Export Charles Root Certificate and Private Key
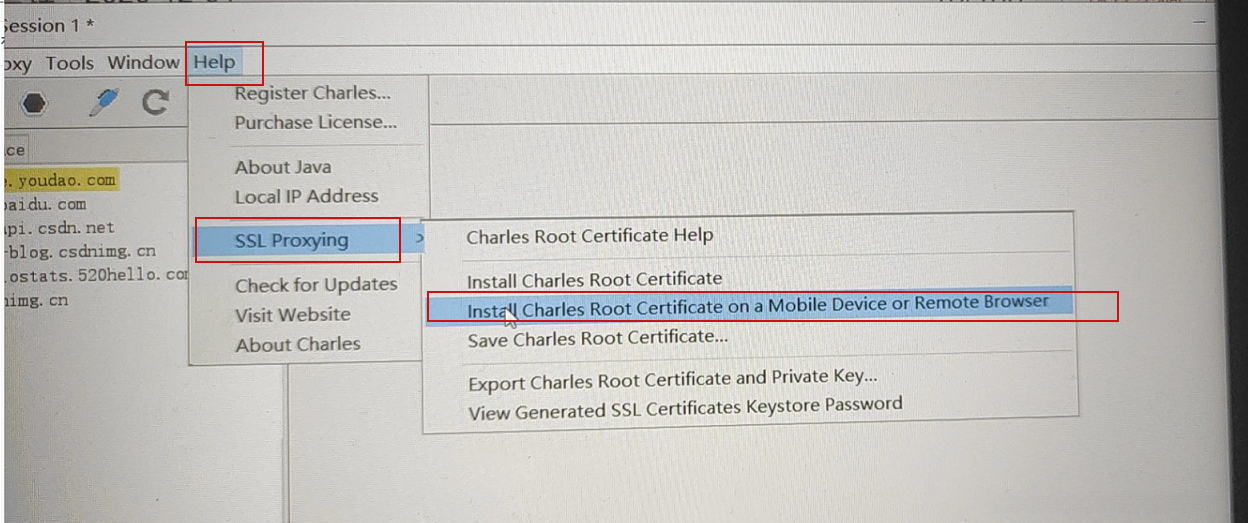 coord(672,379)
